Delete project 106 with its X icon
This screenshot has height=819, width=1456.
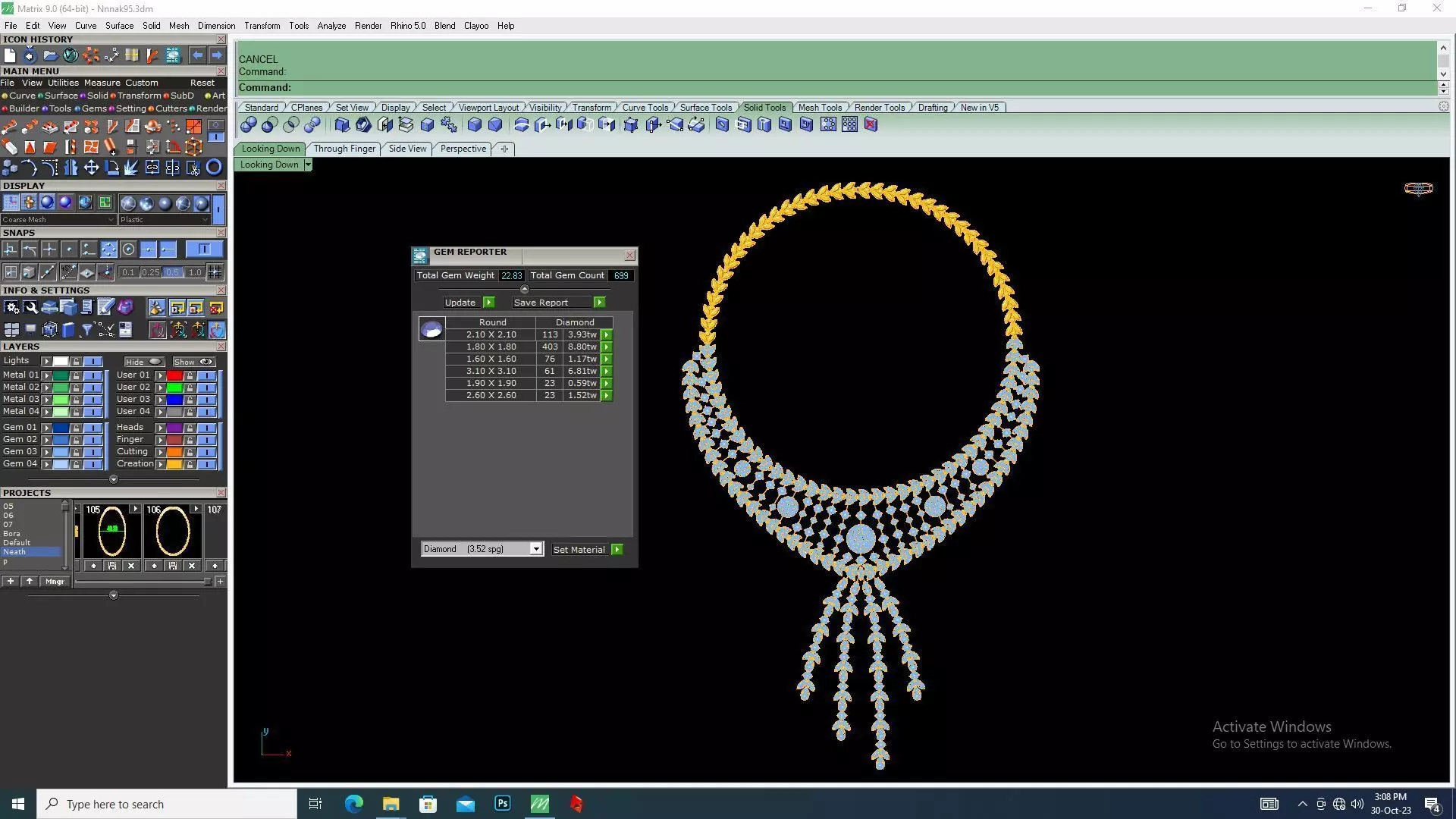point(192,566)
